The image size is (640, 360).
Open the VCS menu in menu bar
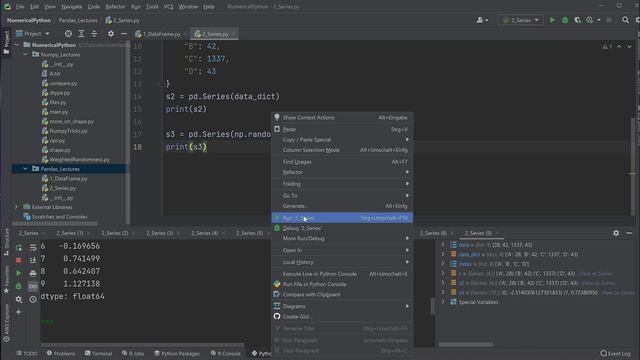168,7
